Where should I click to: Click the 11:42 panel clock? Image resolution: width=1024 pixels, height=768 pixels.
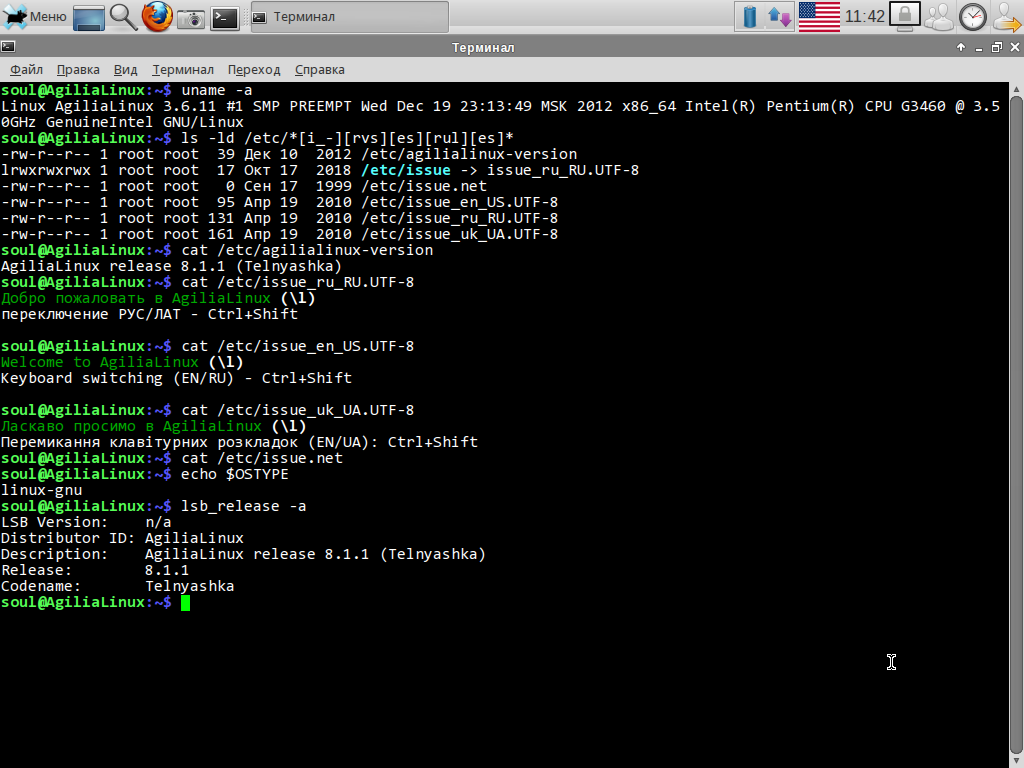click(x=865, y=17)
